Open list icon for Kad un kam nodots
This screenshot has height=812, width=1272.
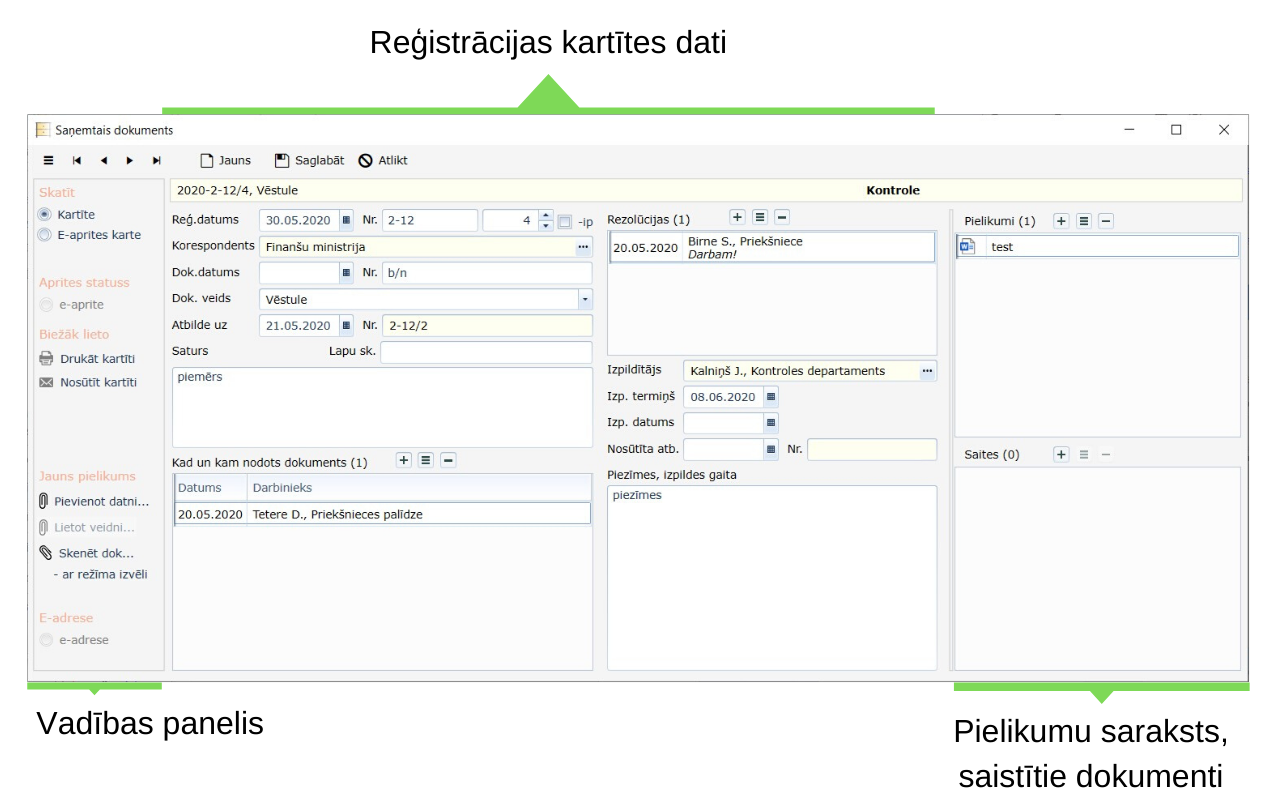[426, 460]
